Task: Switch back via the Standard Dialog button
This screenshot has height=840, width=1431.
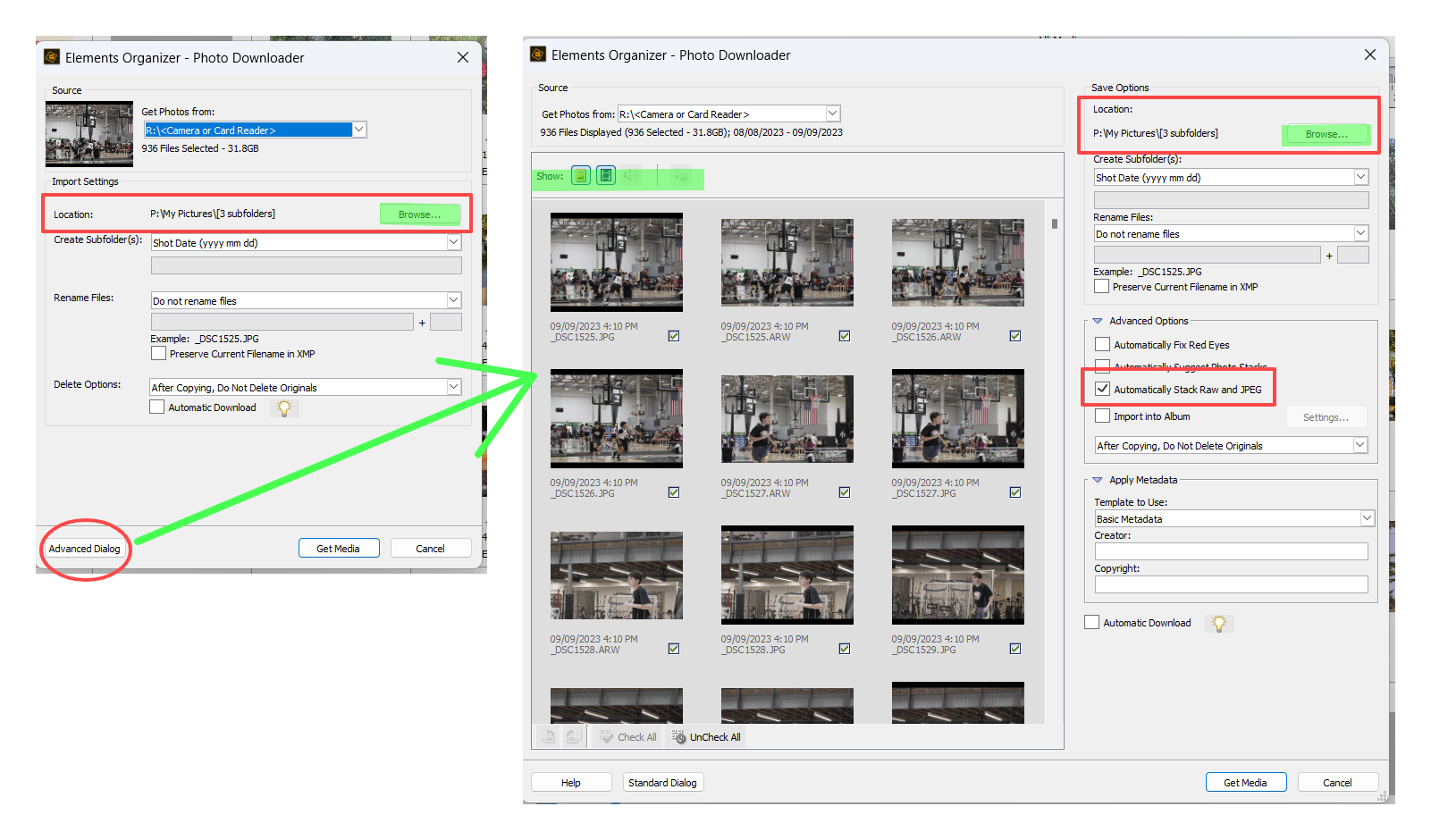Action: coord(662,782)
